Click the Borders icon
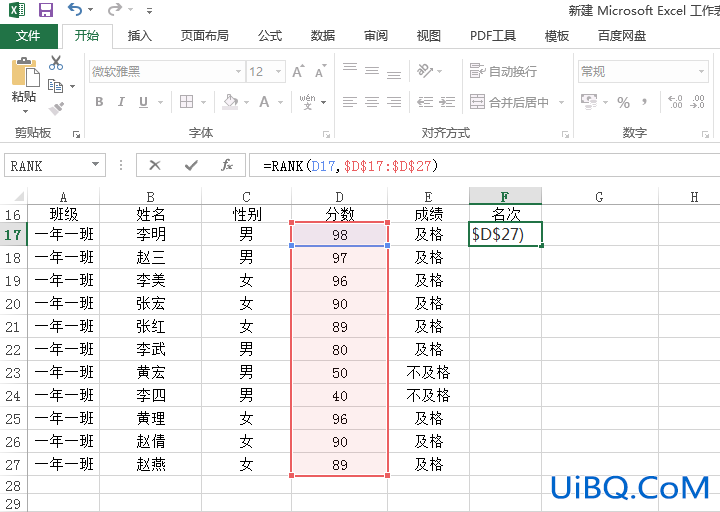 click(186, 101)
